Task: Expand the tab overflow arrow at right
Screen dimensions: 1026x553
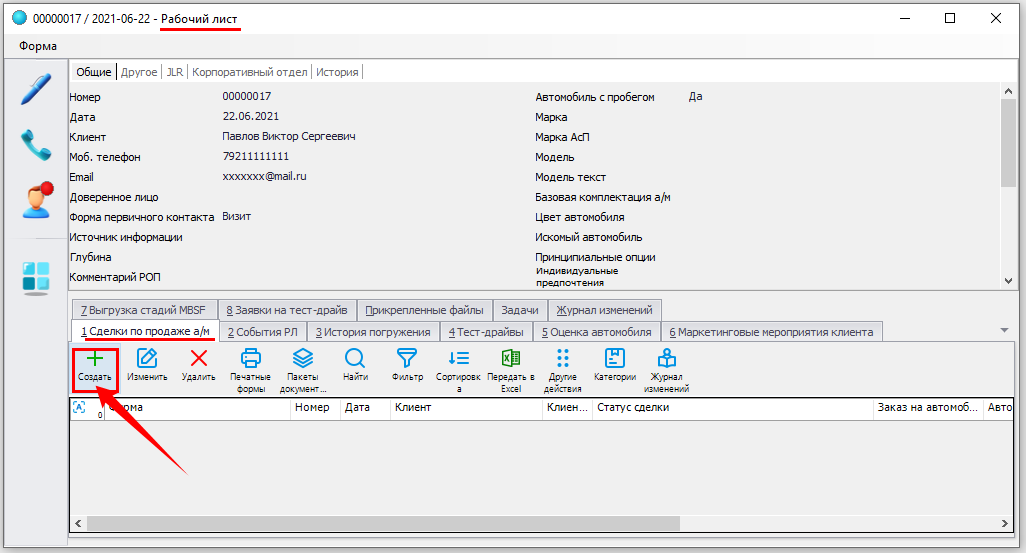Action: pyautogui.click(x=1003, y=331)
